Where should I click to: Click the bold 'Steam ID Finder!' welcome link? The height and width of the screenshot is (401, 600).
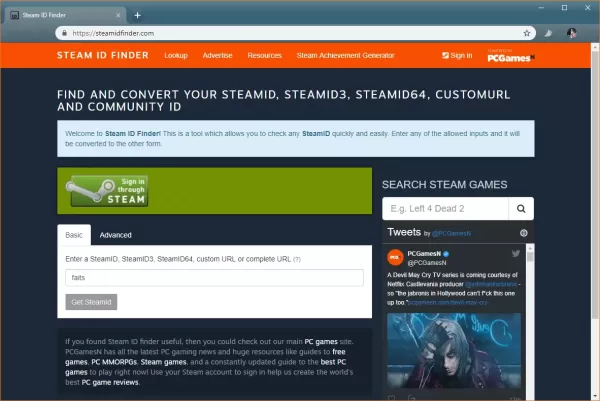pyautogui.click(x=133, y=134)
